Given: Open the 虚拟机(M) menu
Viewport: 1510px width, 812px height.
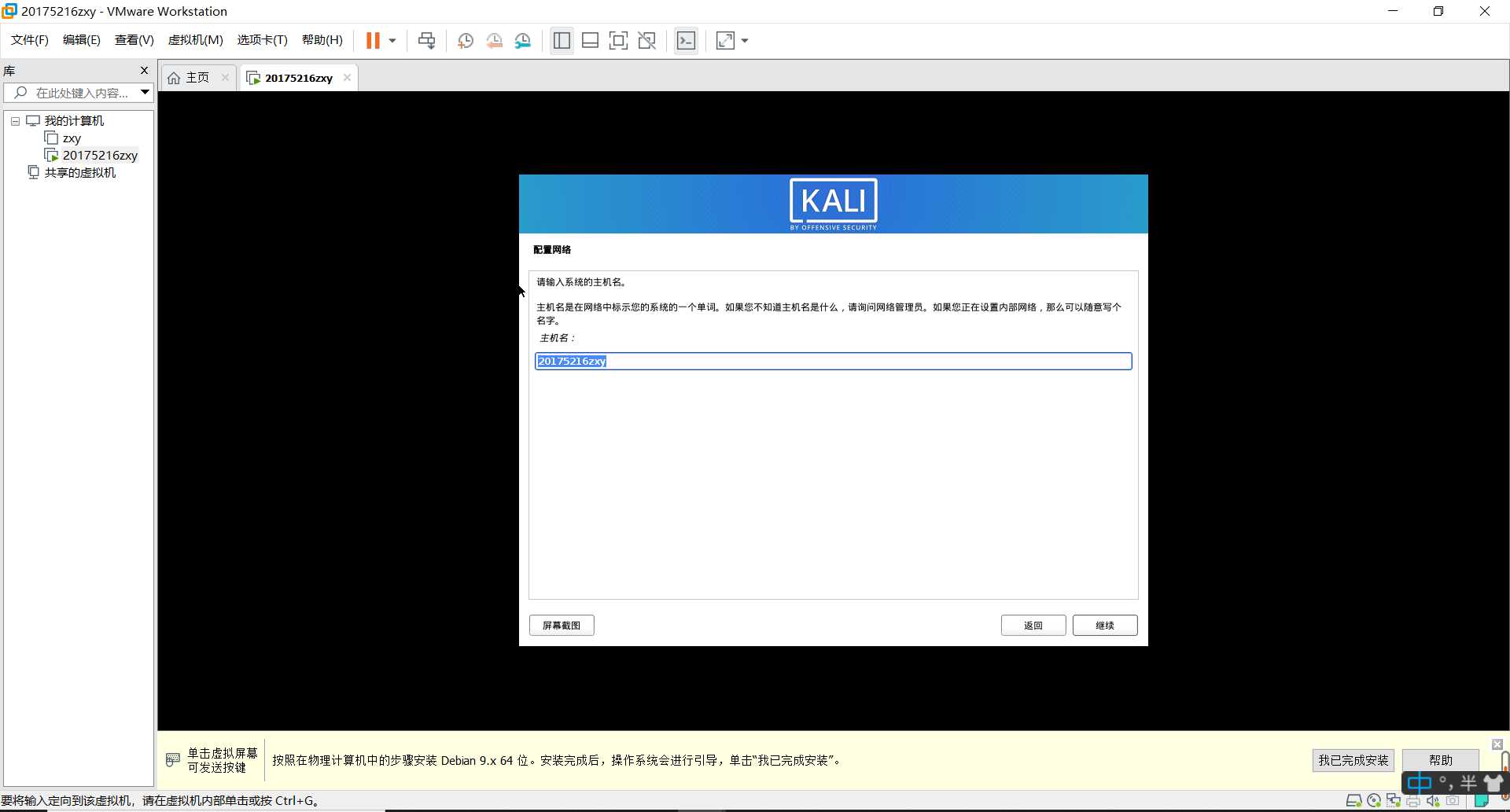Looking at the screenshot, I should pos(196,40).
